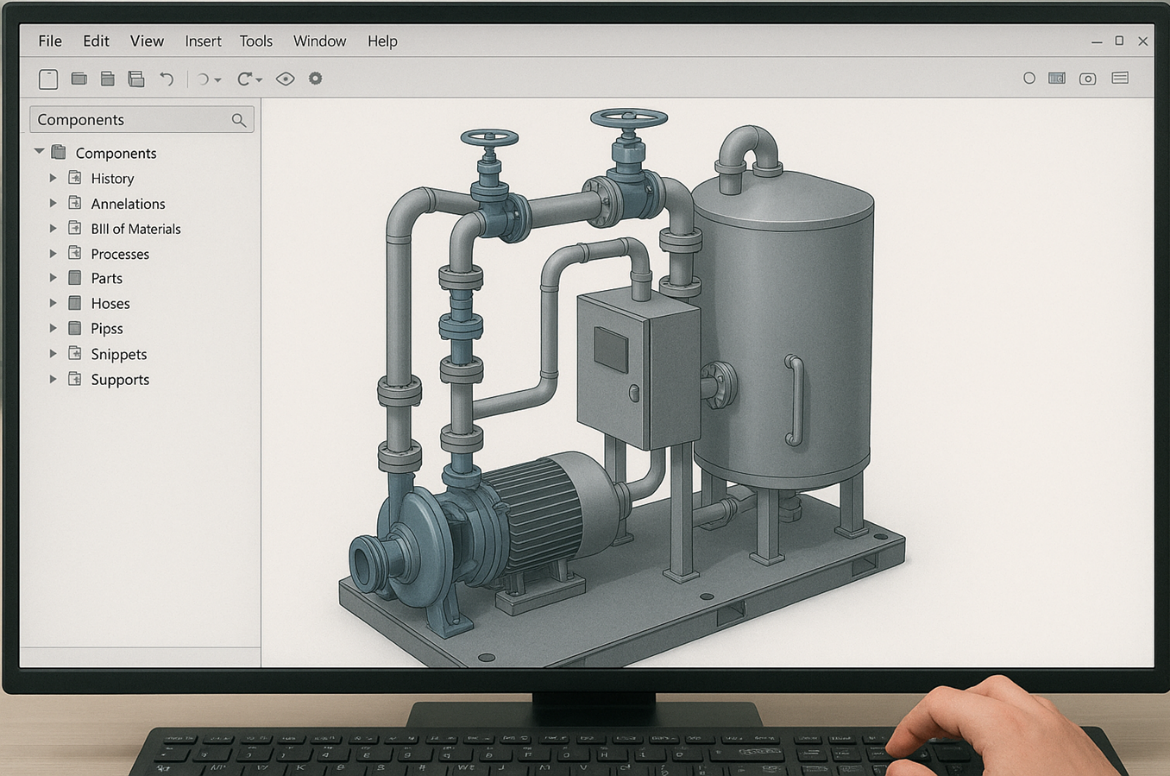Expand the Processes tree node

click(53, 254)
